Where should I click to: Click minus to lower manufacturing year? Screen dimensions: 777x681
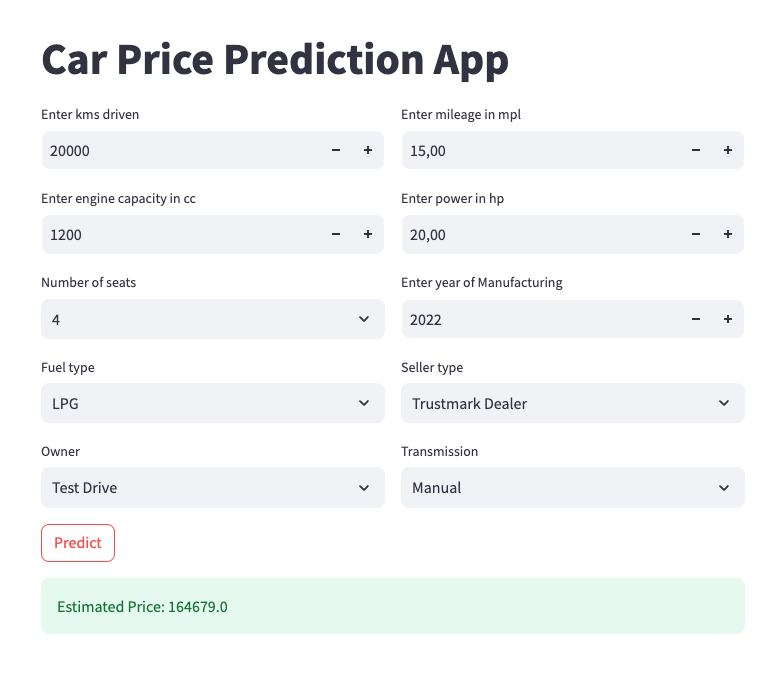(x=696, y=319)
